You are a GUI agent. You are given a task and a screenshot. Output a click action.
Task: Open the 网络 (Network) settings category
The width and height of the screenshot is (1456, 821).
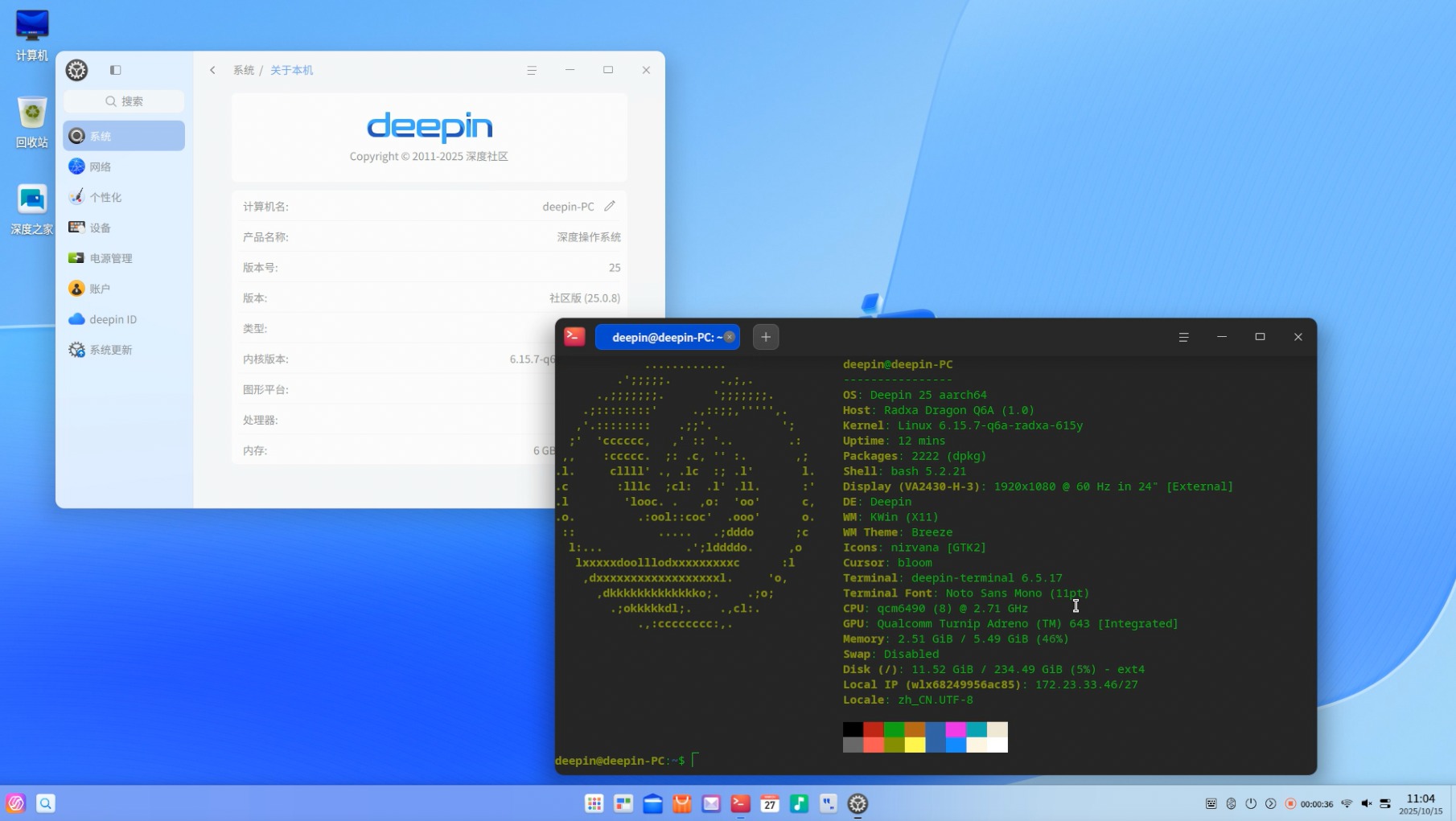click(100, 166)
